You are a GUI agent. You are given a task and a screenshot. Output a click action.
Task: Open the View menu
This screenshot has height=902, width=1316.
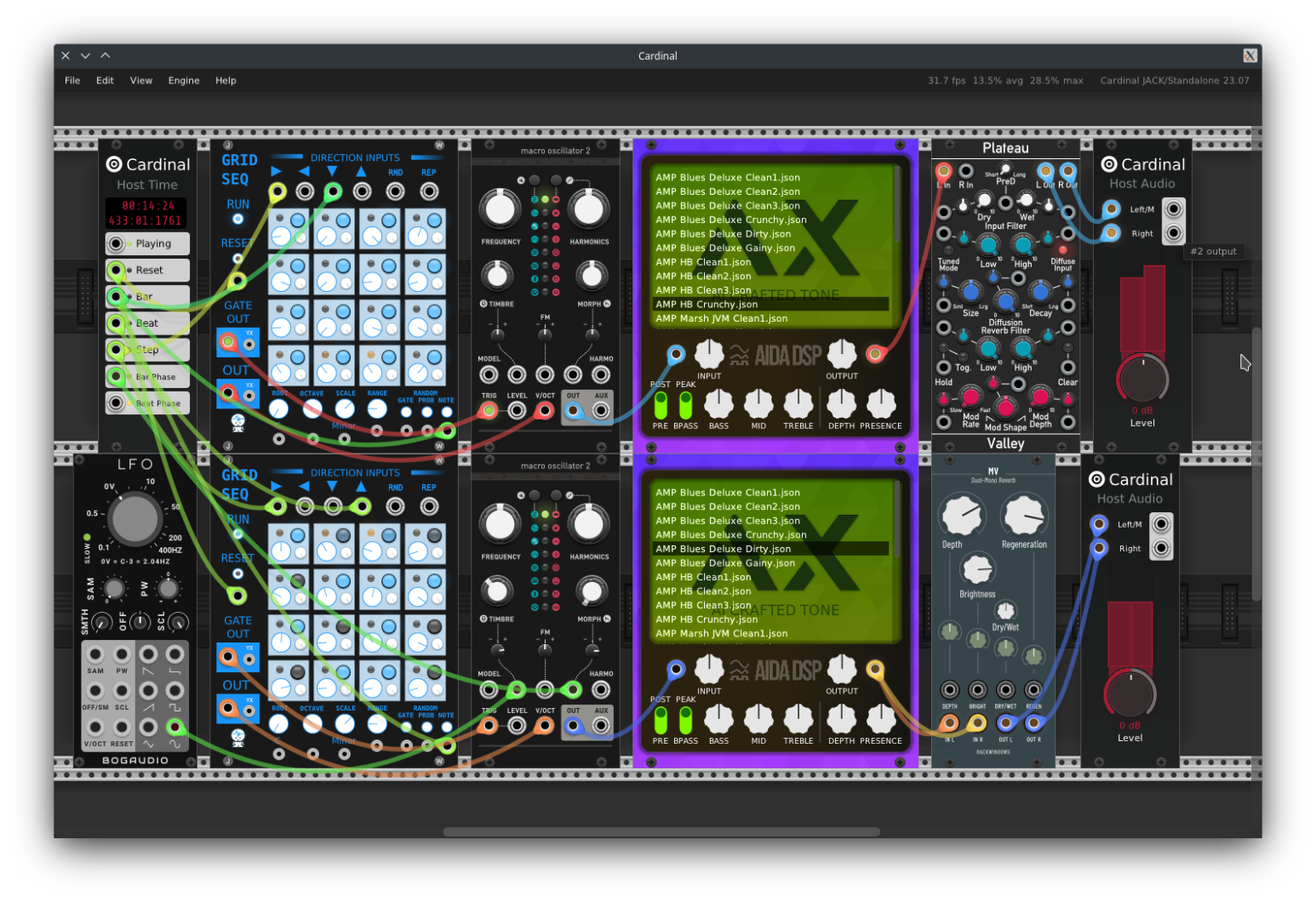(141, 81)
